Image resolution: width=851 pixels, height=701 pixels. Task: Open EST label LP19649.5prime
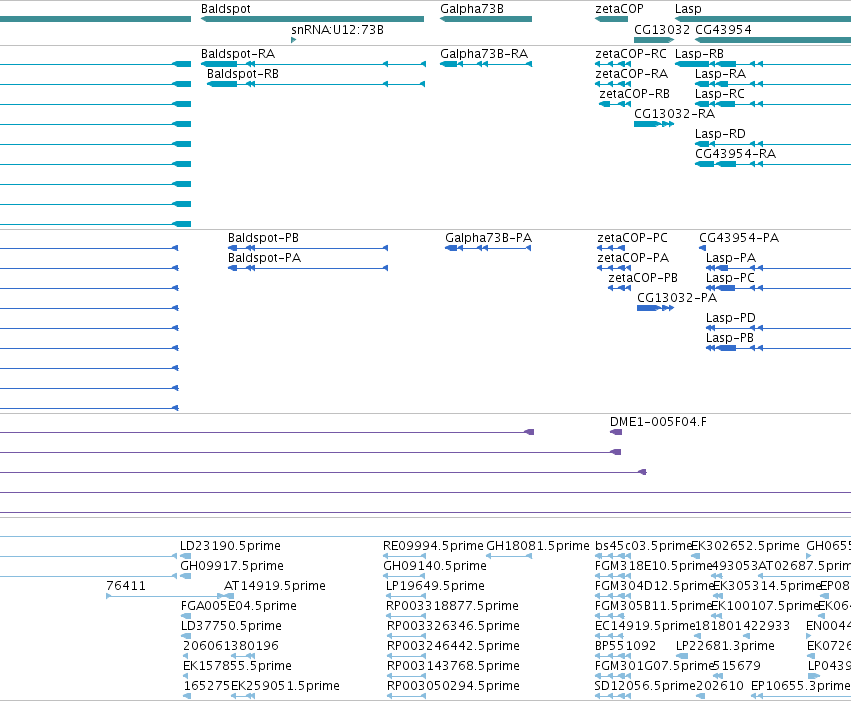pos(435,586)
